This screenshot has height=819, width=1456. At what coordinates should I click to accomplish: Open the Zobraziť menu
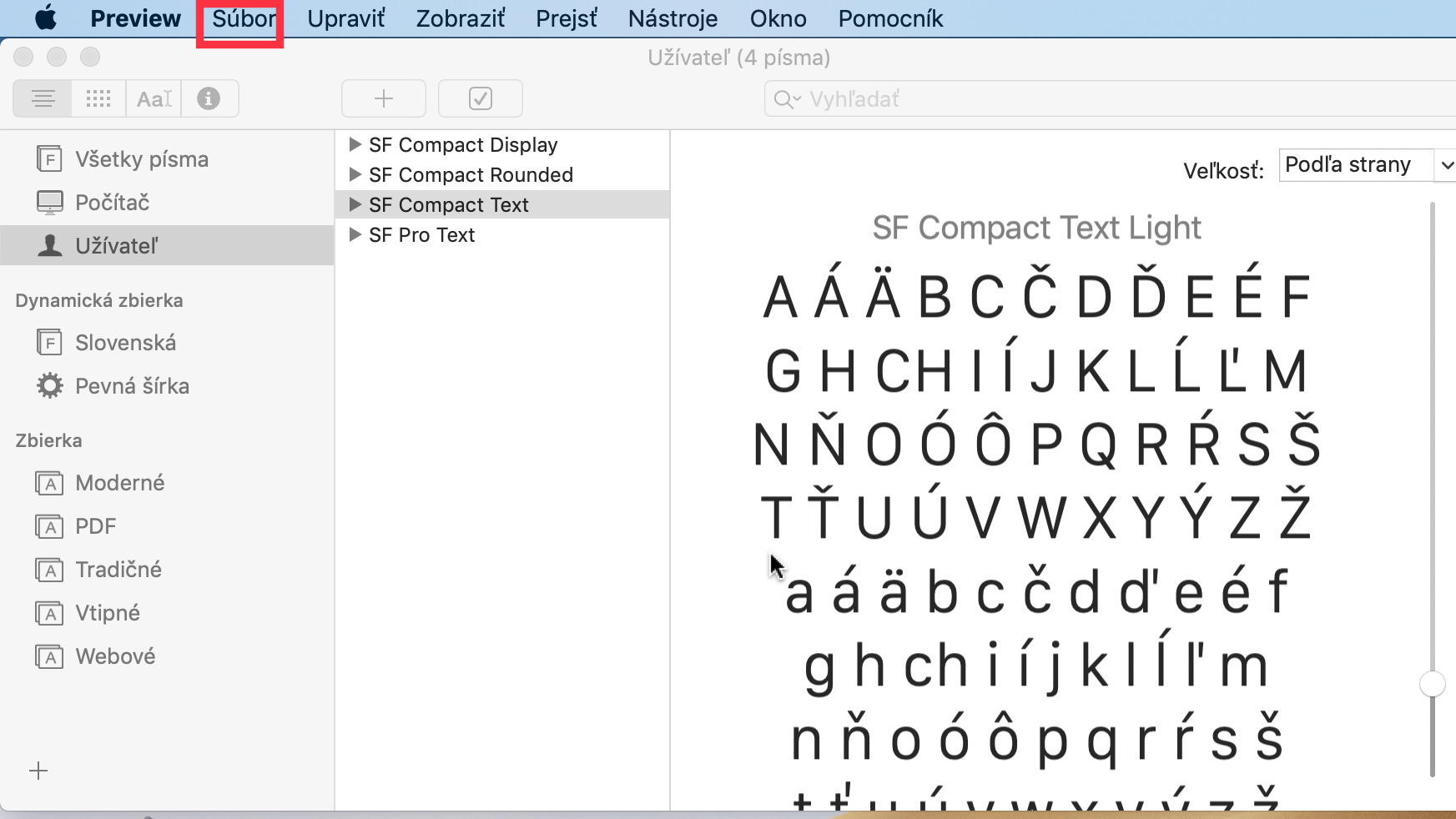pyautogui.click(x=460, y=18)
